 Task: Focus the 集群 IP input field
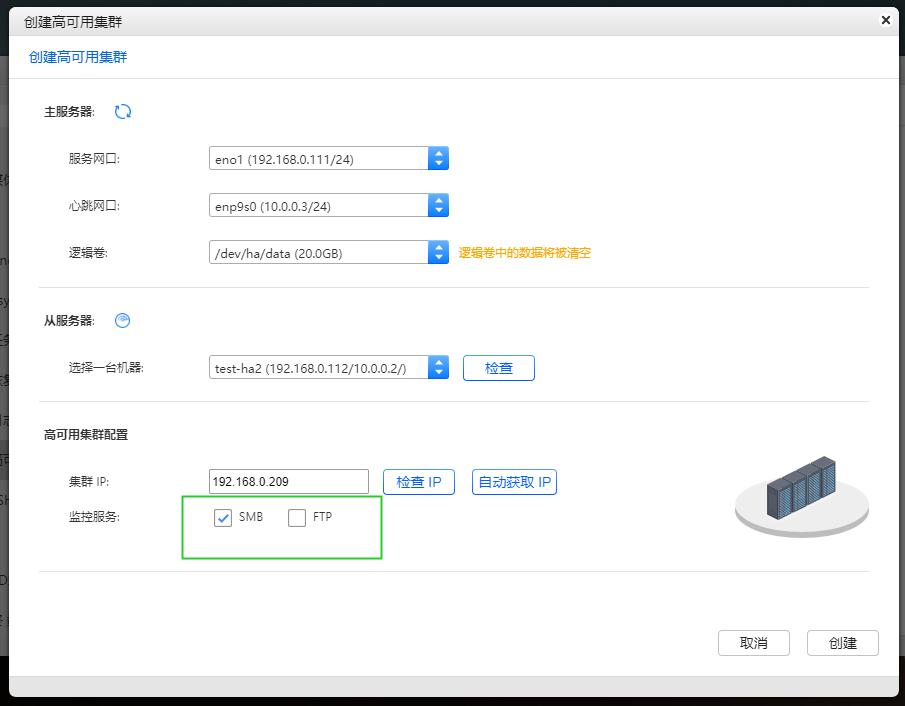click(x=289, y=482)
